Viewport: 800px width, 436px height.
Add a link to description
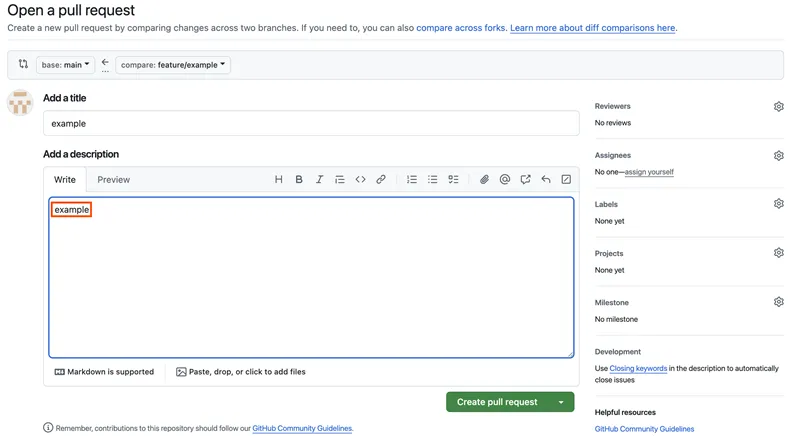click(x=381, y=180)
